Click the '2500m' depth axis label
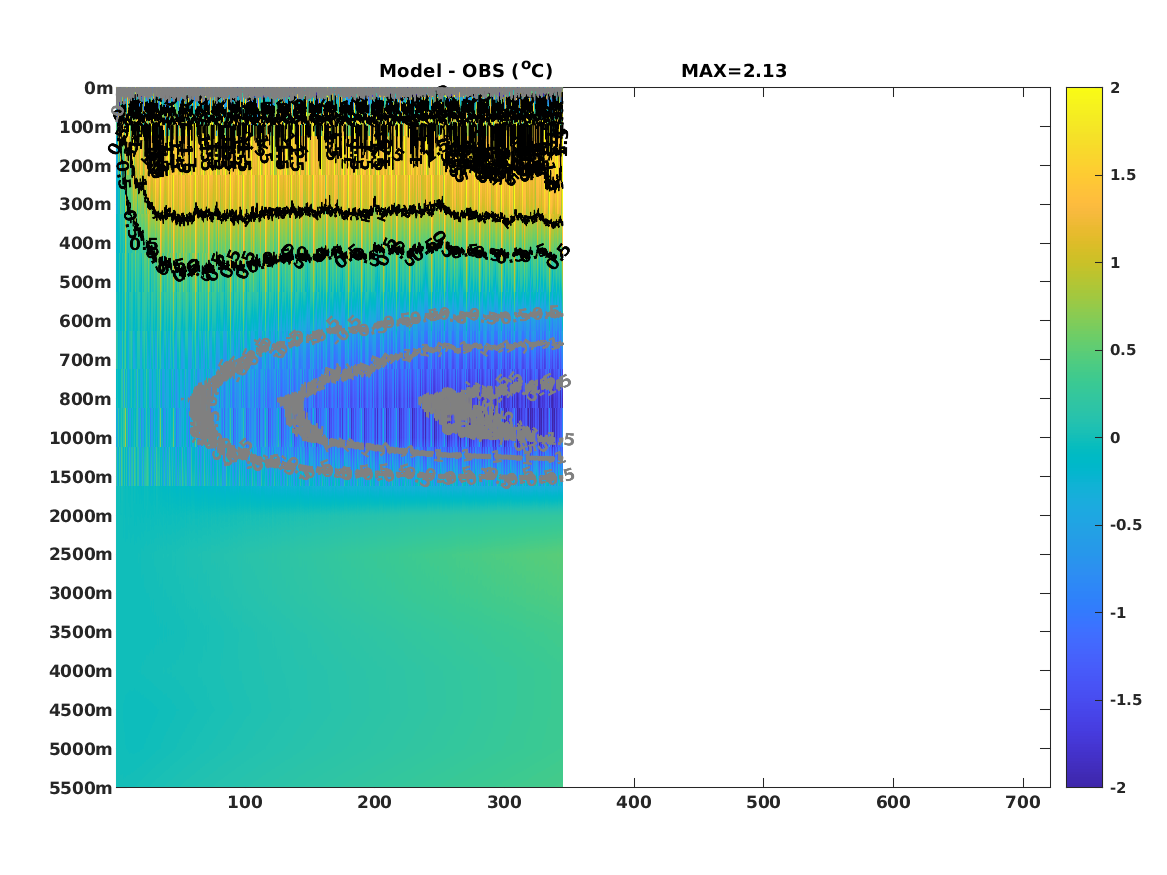 pyautogui.click(x=81, y=554)
